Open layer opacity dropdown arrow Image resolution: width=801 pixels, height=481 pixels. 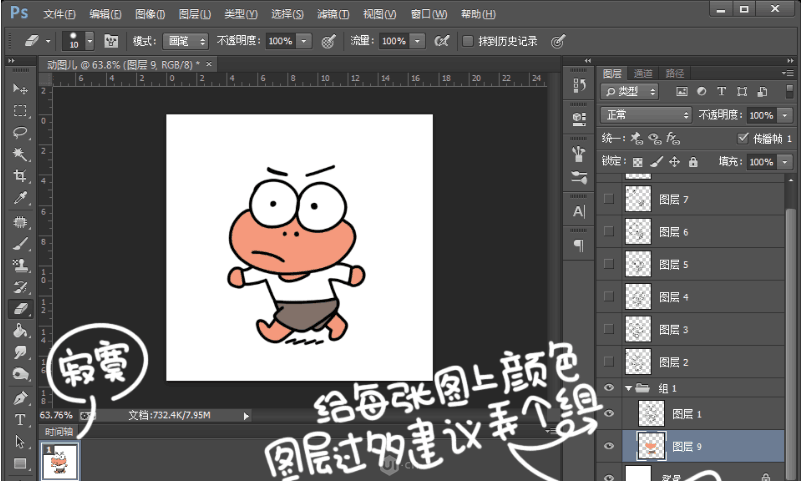(x=785, y=115)
